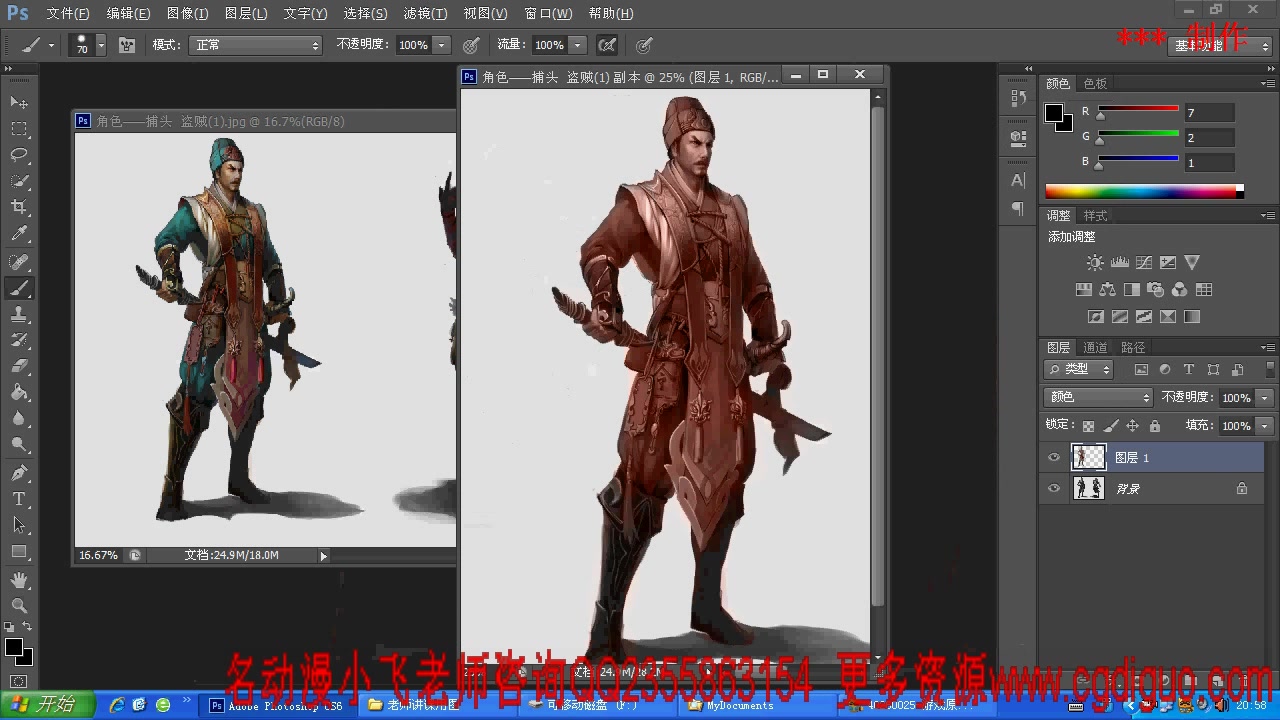The image size is (1280, 720).
Task: Switch to the 色板 tab
Action: click(1095, 84)
